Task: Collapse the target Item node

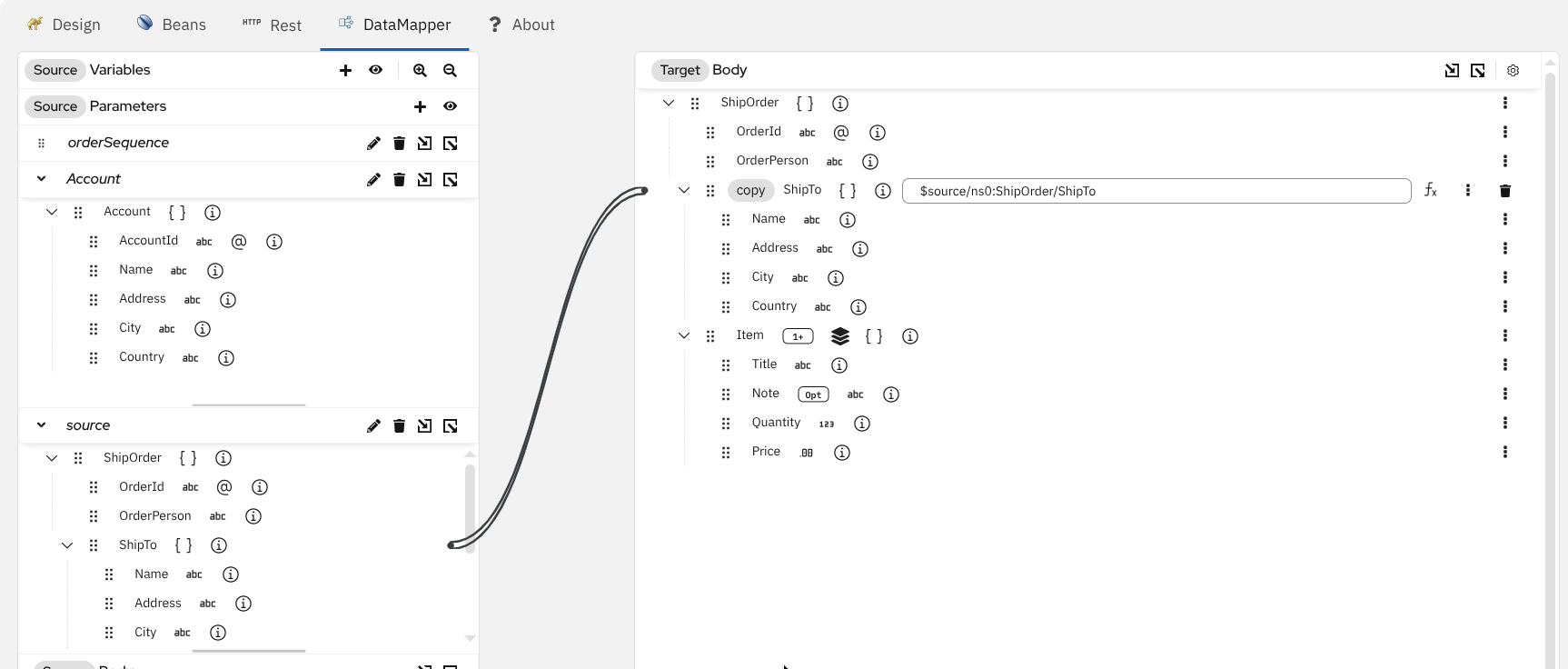Action: tap(684, 335)
